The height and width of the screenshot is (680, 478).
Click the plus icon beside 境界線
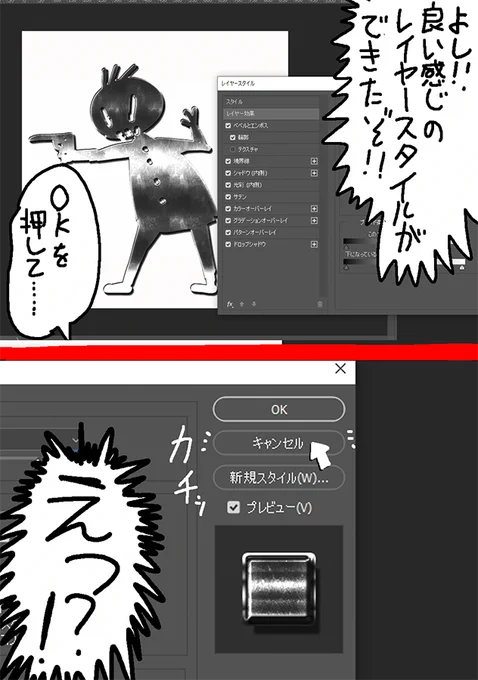point(314,161)
